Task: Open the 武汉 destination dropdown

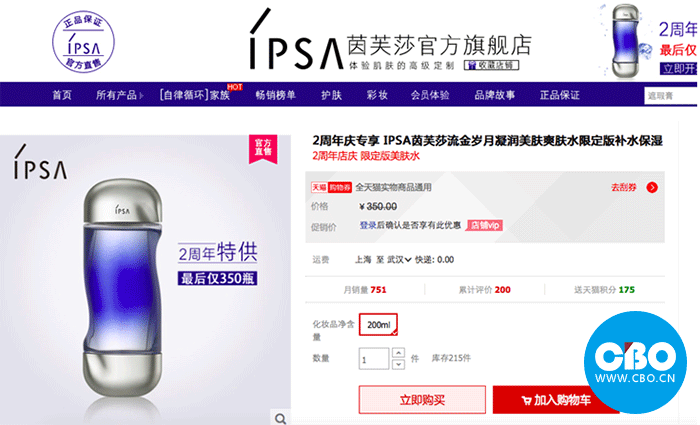Action: point(399,260)
